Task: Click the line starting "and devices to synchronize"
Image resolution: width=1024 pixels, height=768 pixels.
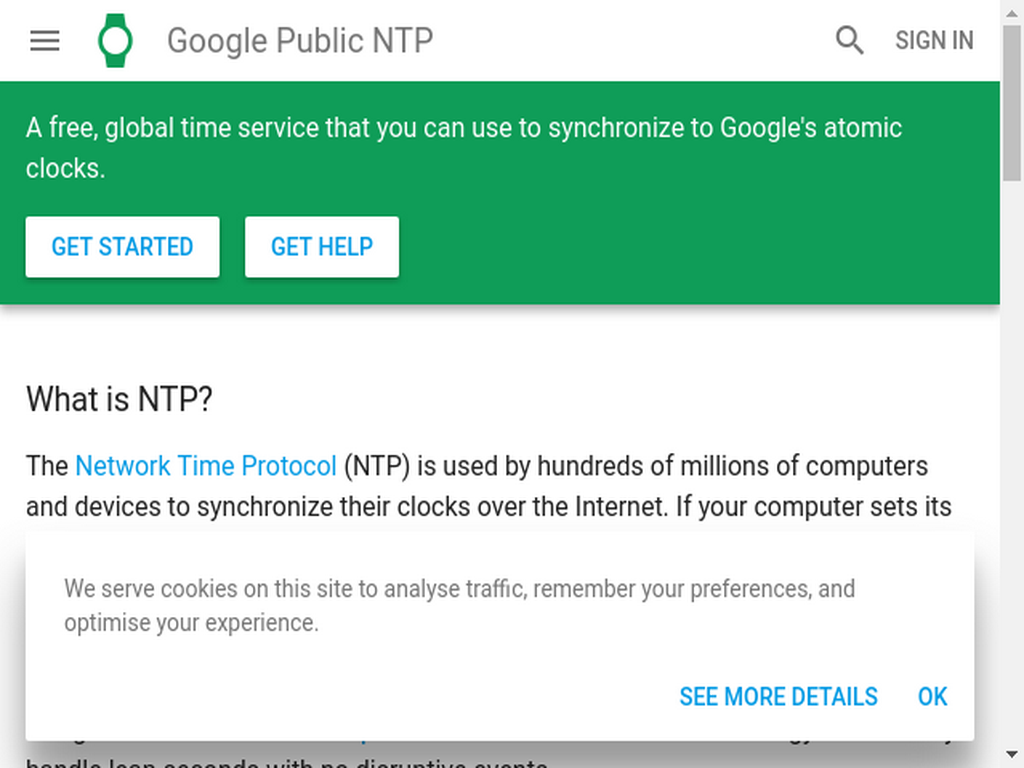Action: click(488, 507)
